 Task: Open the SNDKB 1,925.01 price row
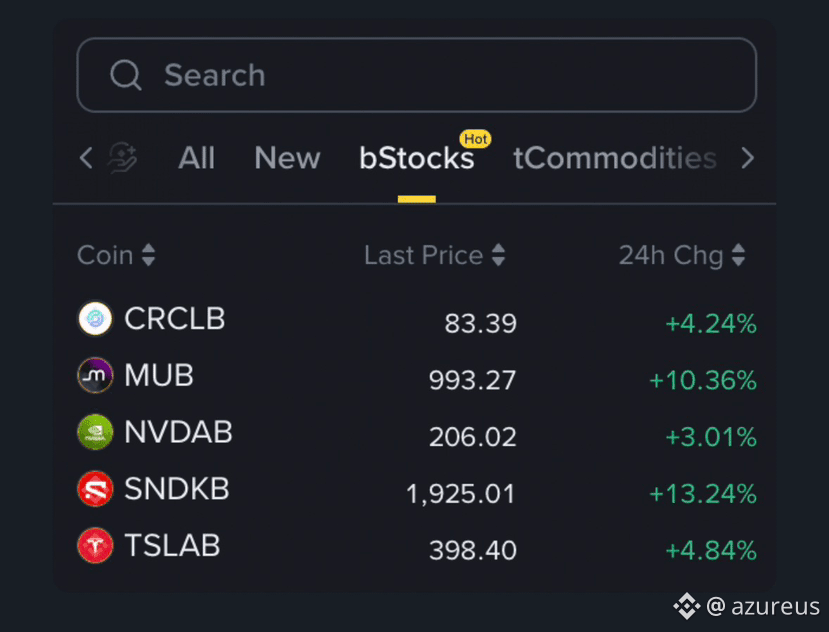point(417,490)
